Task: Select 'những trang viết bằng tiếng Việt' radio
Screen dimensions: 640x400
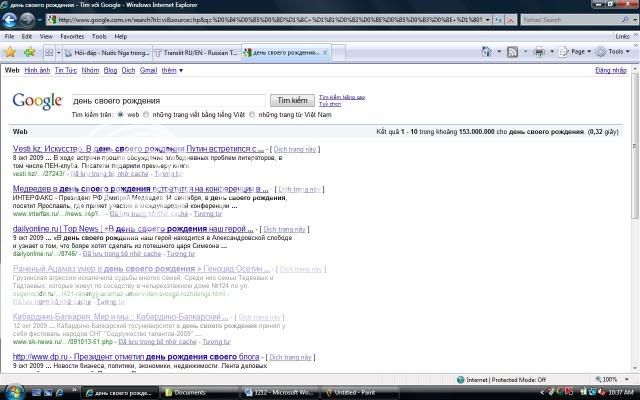Action: coord(148,116)
